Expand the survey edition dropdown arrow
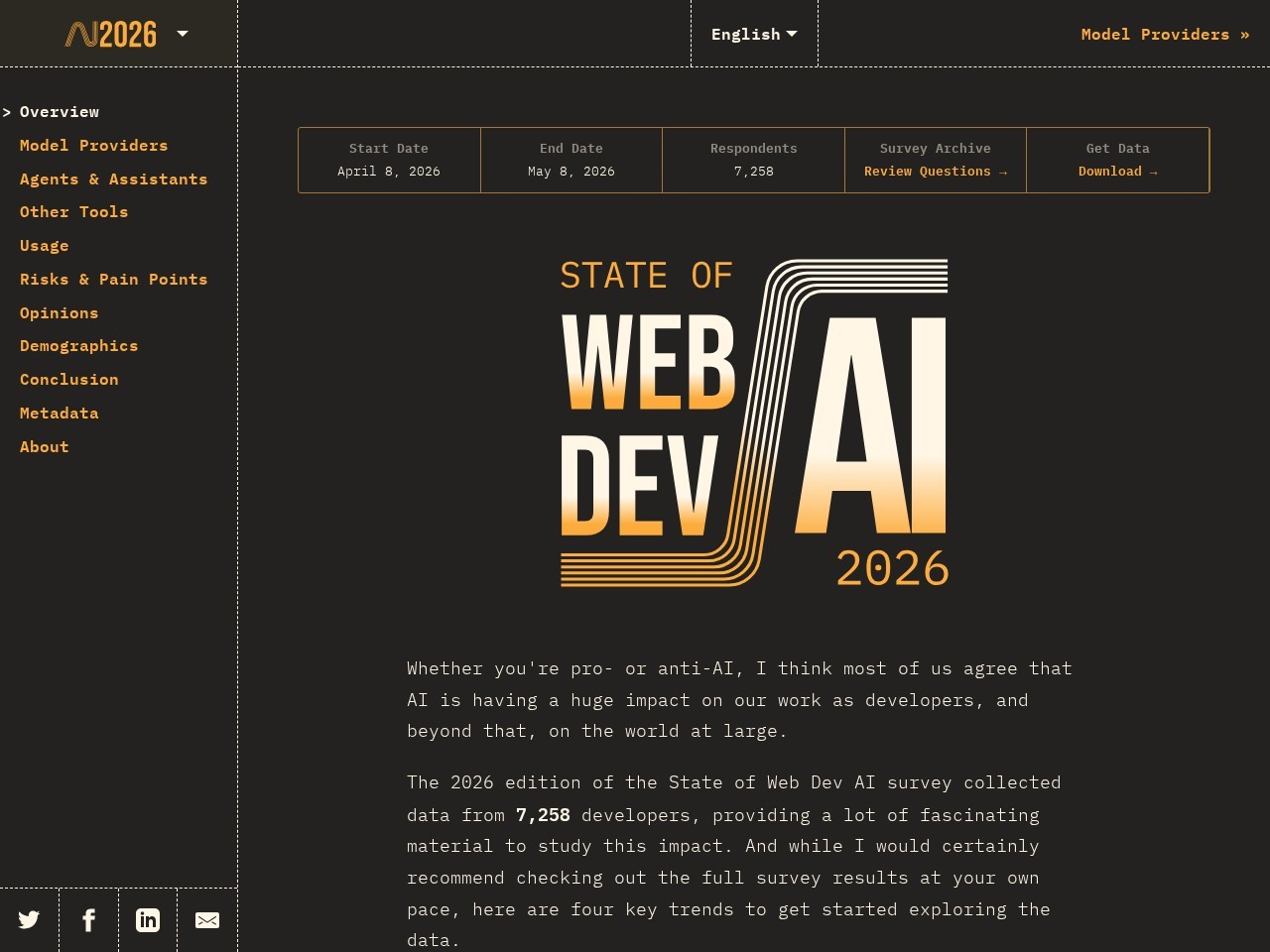The height and width of the screenshot is (952, 1270). coord(183,34)
